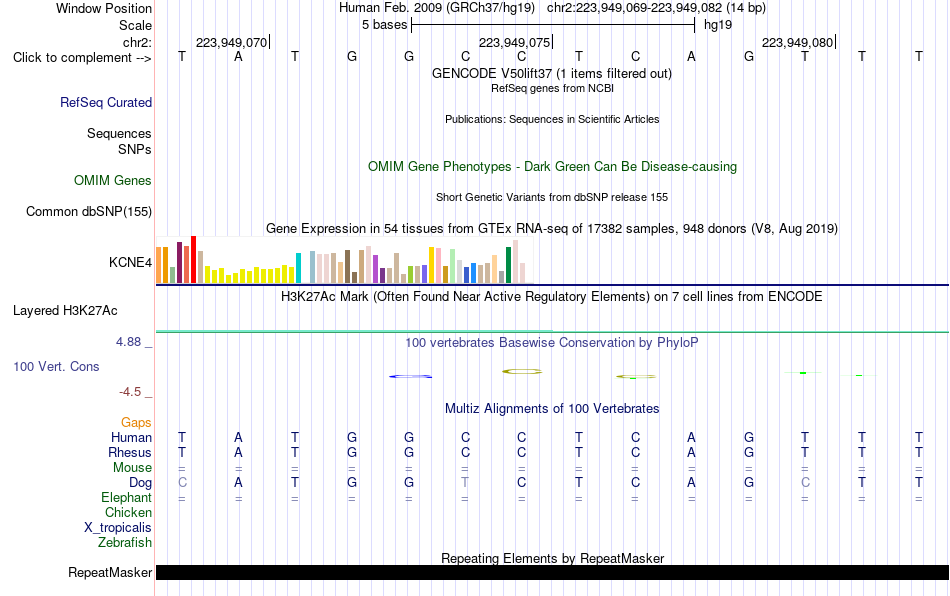950x596 pixels.
Task: Select the Publications Sequences in Scientific Articles title
Action: [x=552, y=119]
